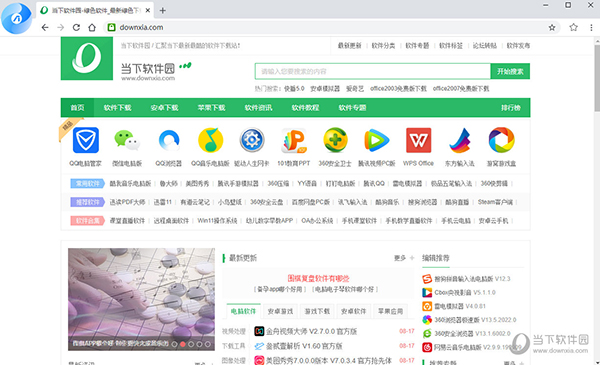This screenshot has height=365, width=600.
Task: Click the 软件合集 category tag
Action: pos(88,221)
